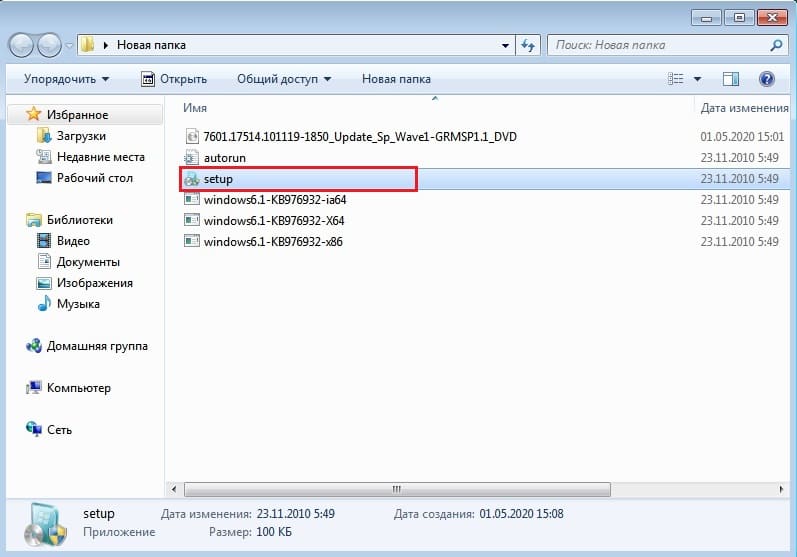The height and width of the screenshot is (557, 797).
Task: Click the Forward navigation arrow button
Action: (50, 45)
